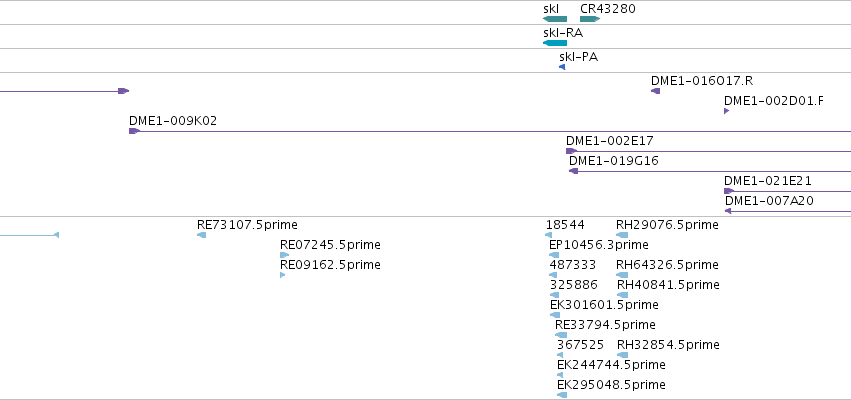Select the 487333 feature glyph
This screenshot has width=851, height=400.
tap(553, 275)
